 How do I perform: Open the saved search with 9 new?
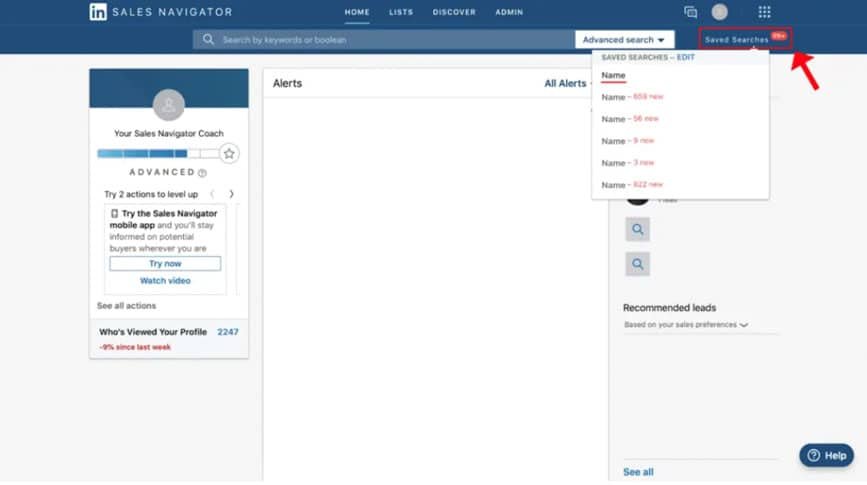point(628,141)
